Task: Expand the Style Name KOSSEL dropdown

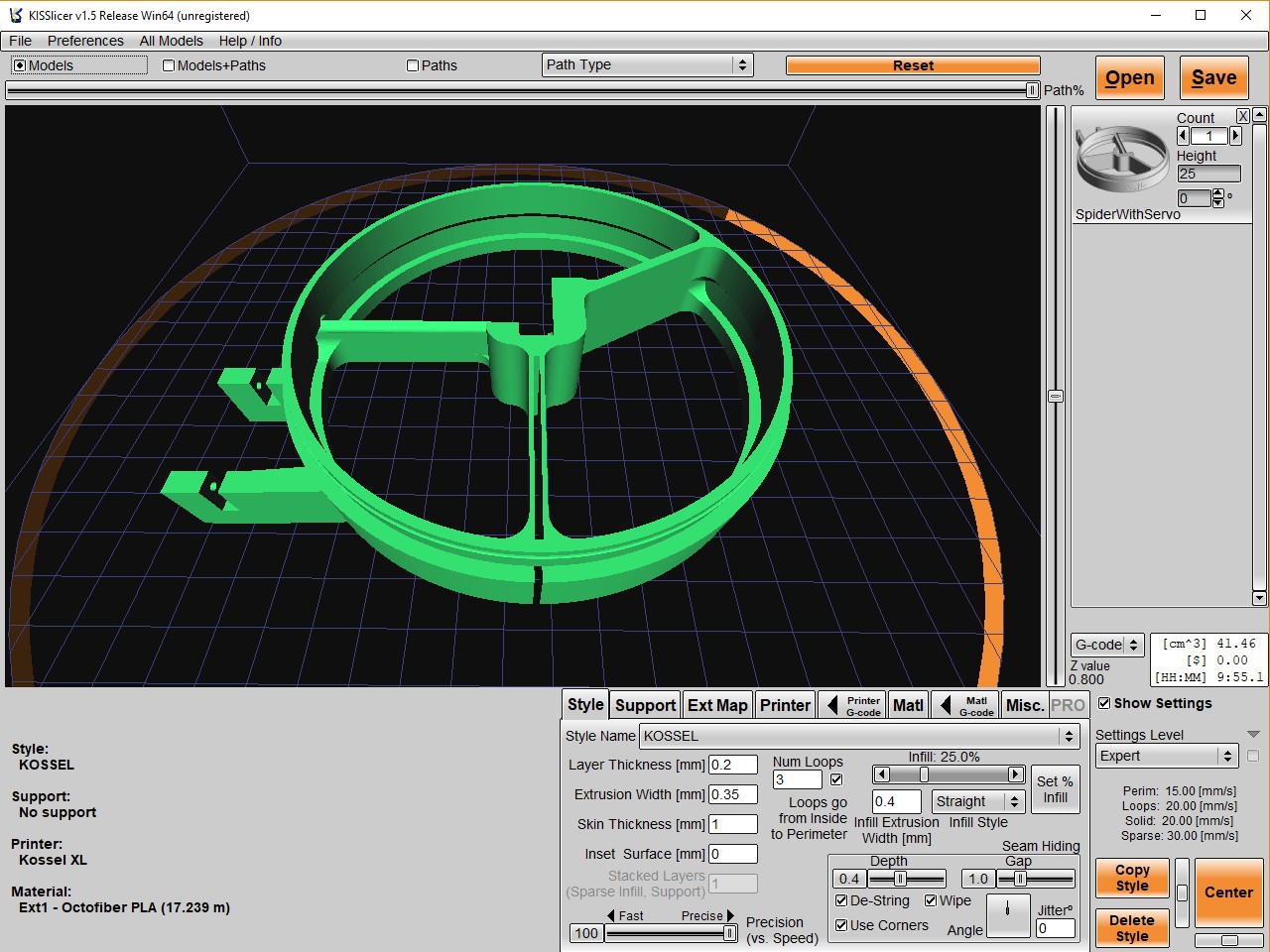Action: click(1068, 736)
